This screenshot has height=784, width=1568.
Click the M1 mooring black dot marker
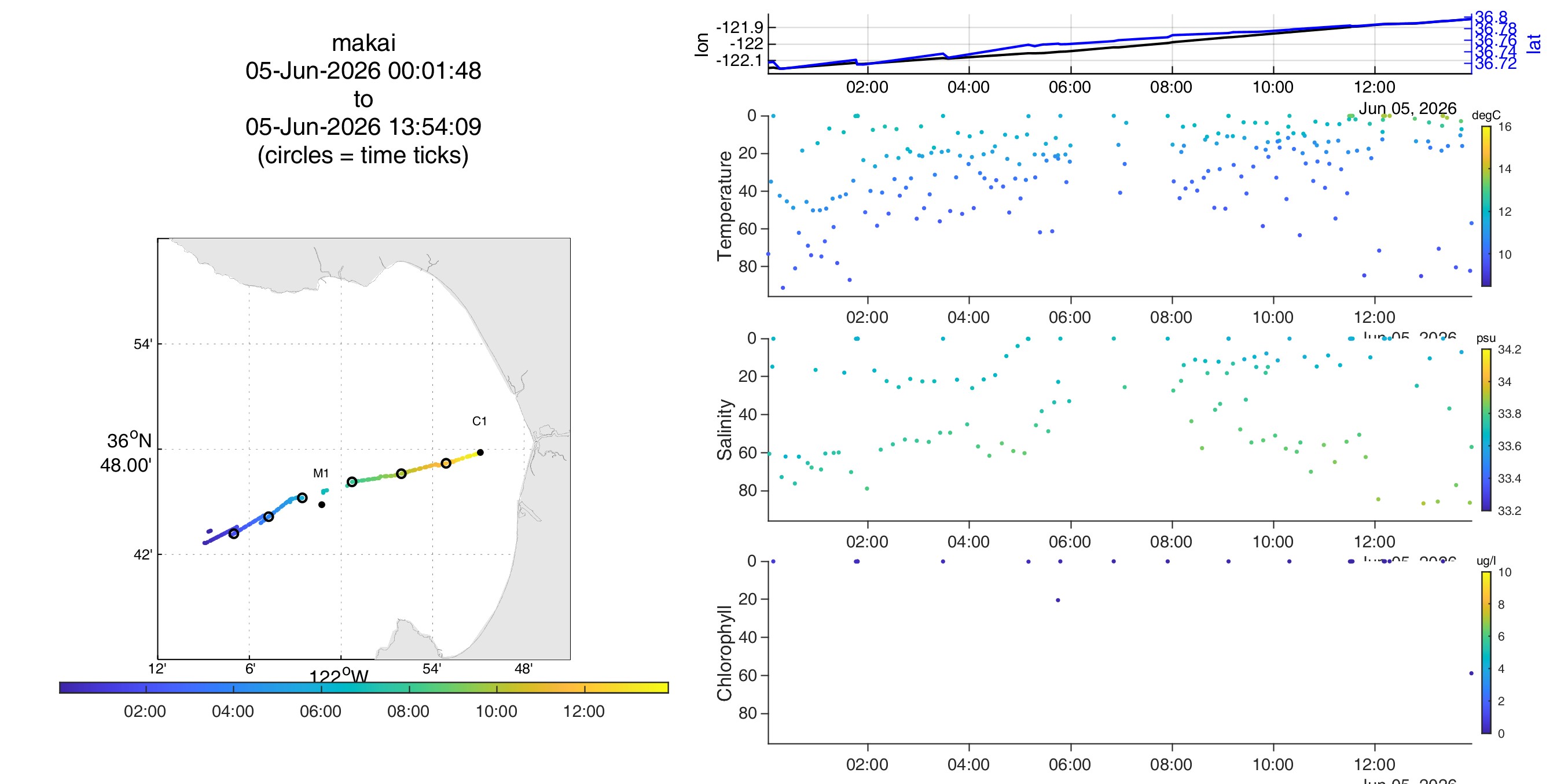click(321, 505)
